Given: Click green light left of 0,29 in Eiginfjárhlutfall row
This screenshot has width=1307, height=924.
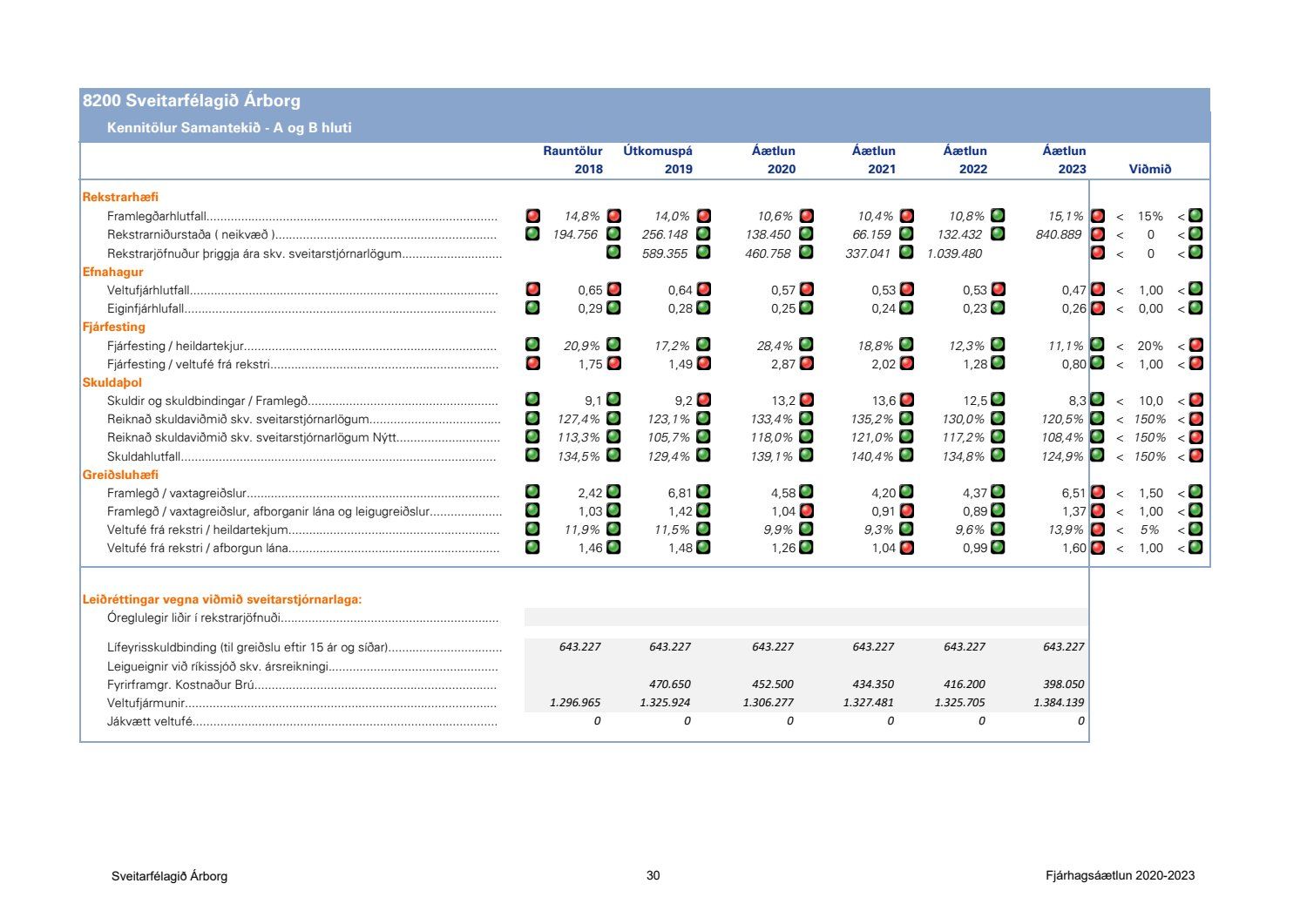Looking at the screenshot, I should [x=533, y=307].
